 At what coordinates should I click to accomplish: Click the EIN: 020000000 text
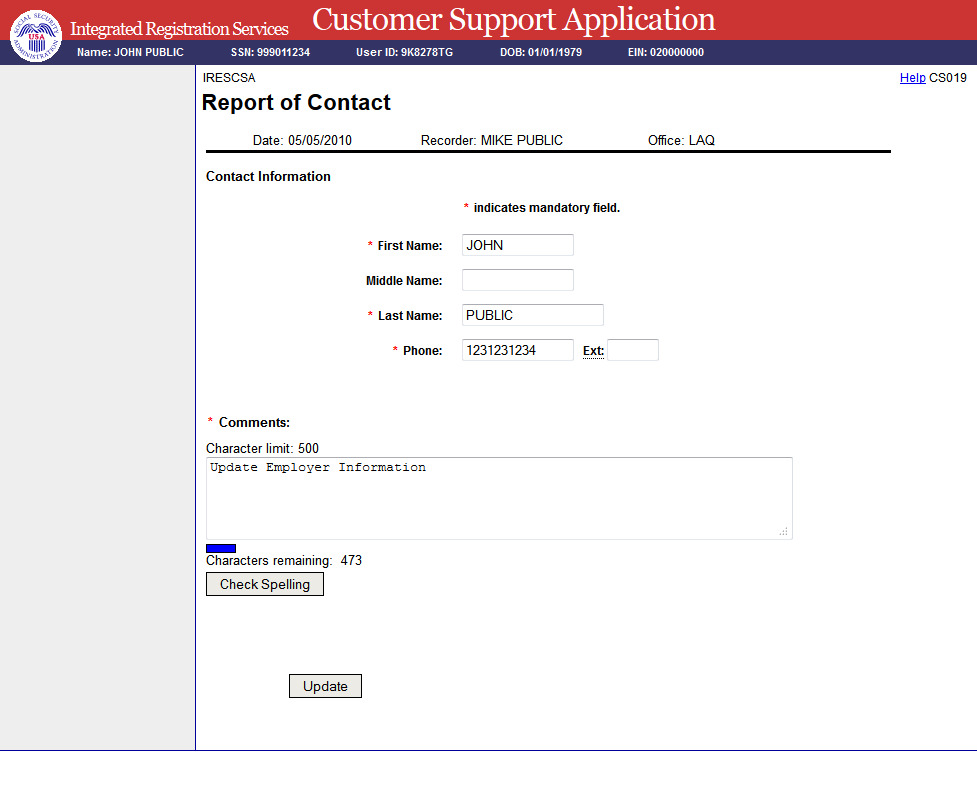click(665, 52)
